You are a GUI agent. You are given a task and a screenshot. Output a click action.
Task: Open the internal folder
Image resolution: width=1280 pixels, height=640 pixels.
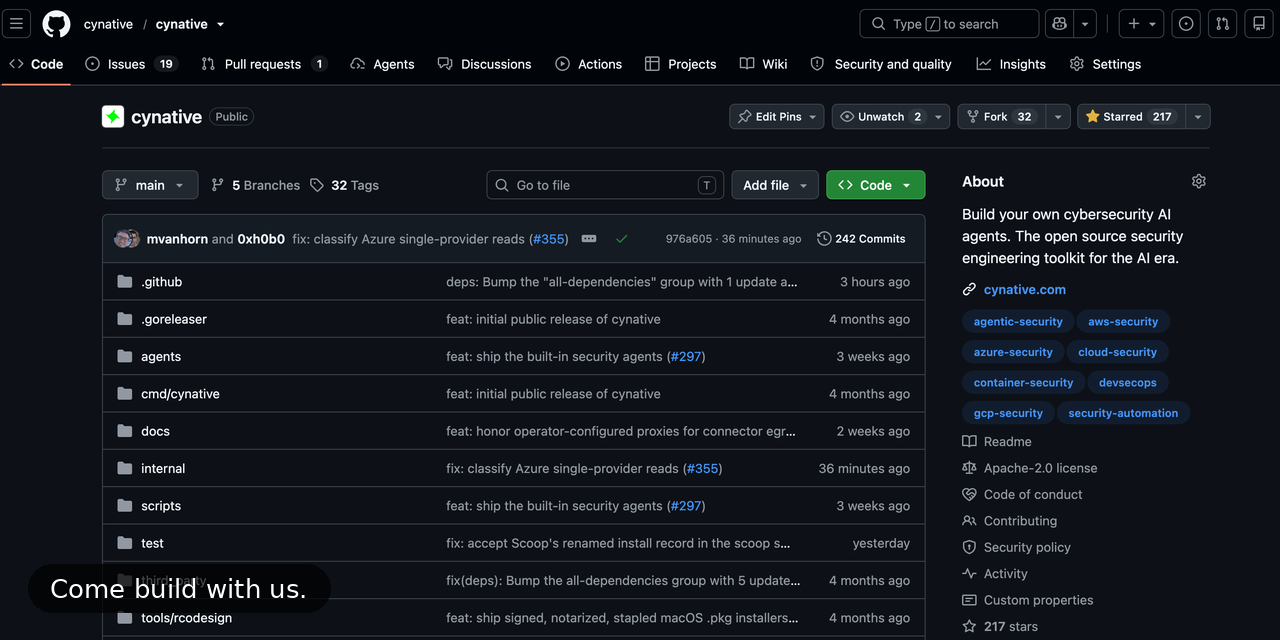(x=163, y=469)
